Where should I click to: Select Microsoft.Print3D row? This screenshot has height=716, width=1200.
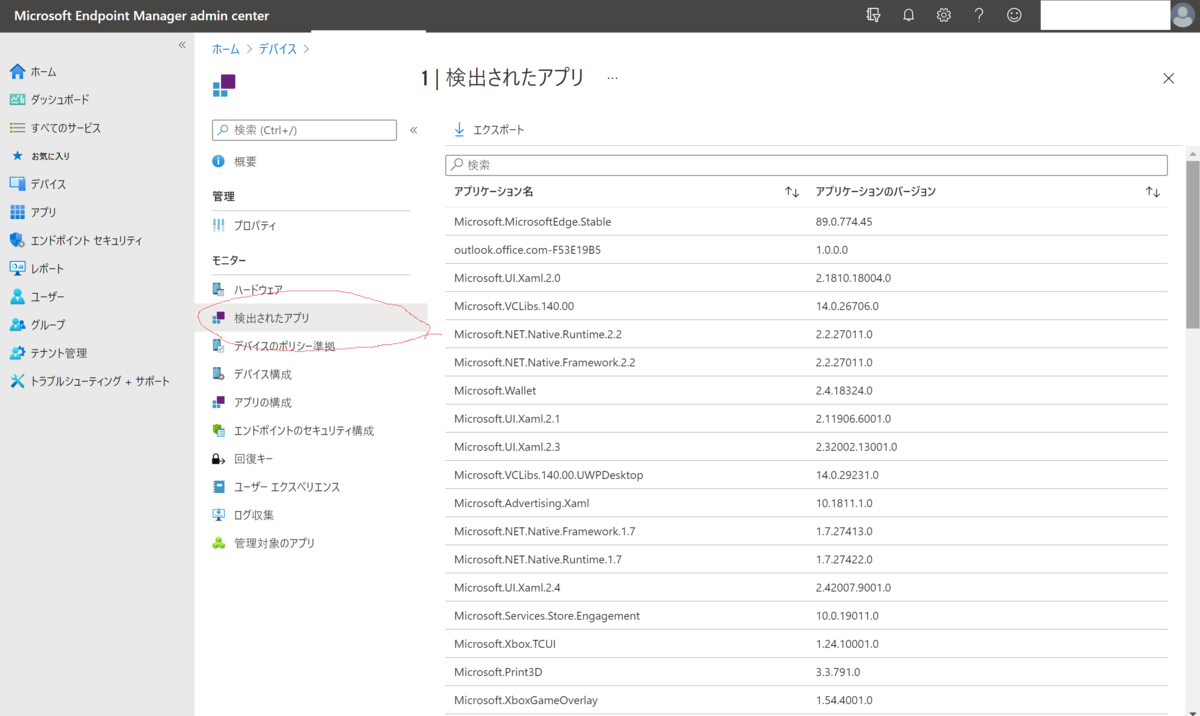point(806,672)
